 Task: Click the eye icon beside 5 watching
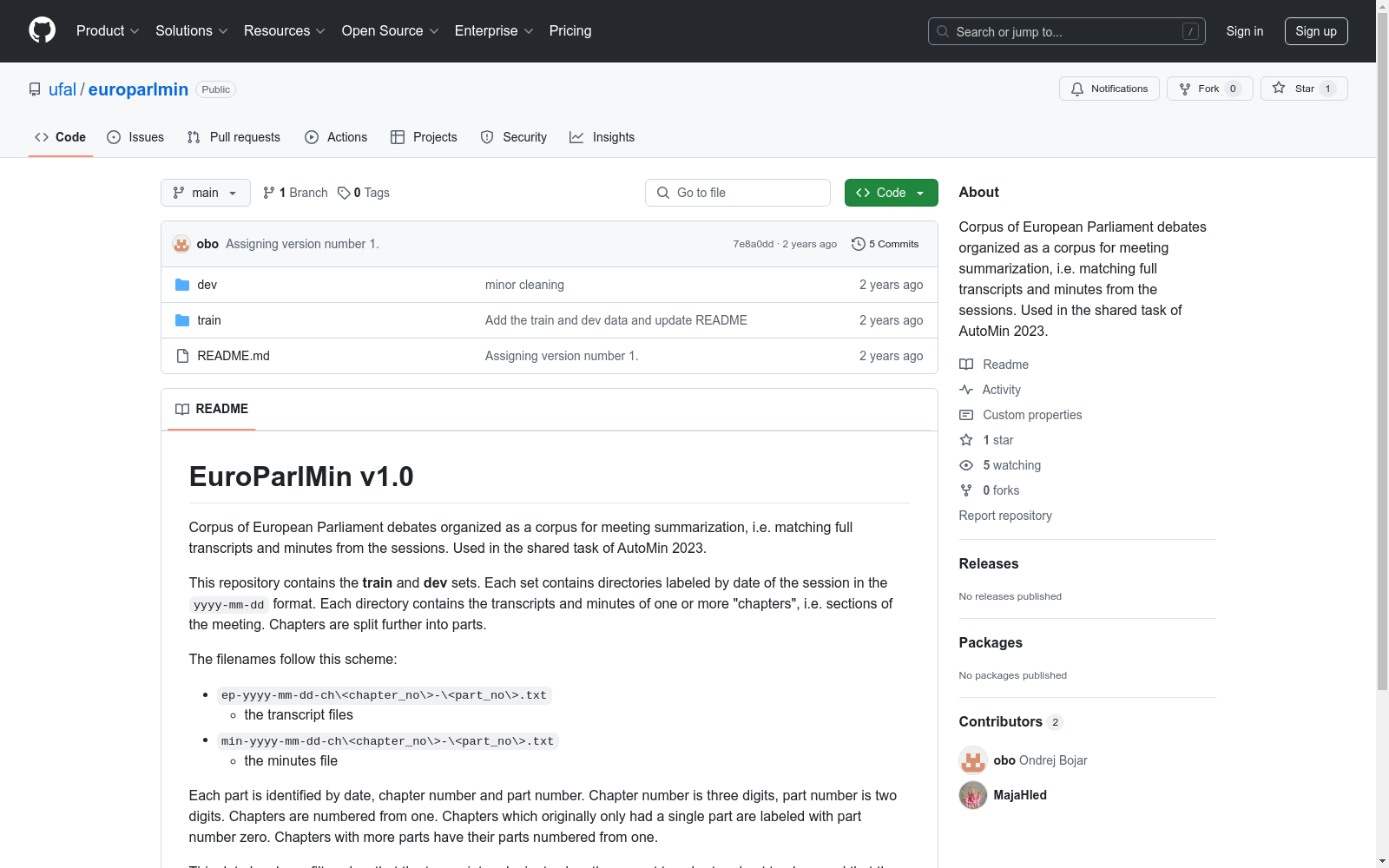tap(966, 465)
